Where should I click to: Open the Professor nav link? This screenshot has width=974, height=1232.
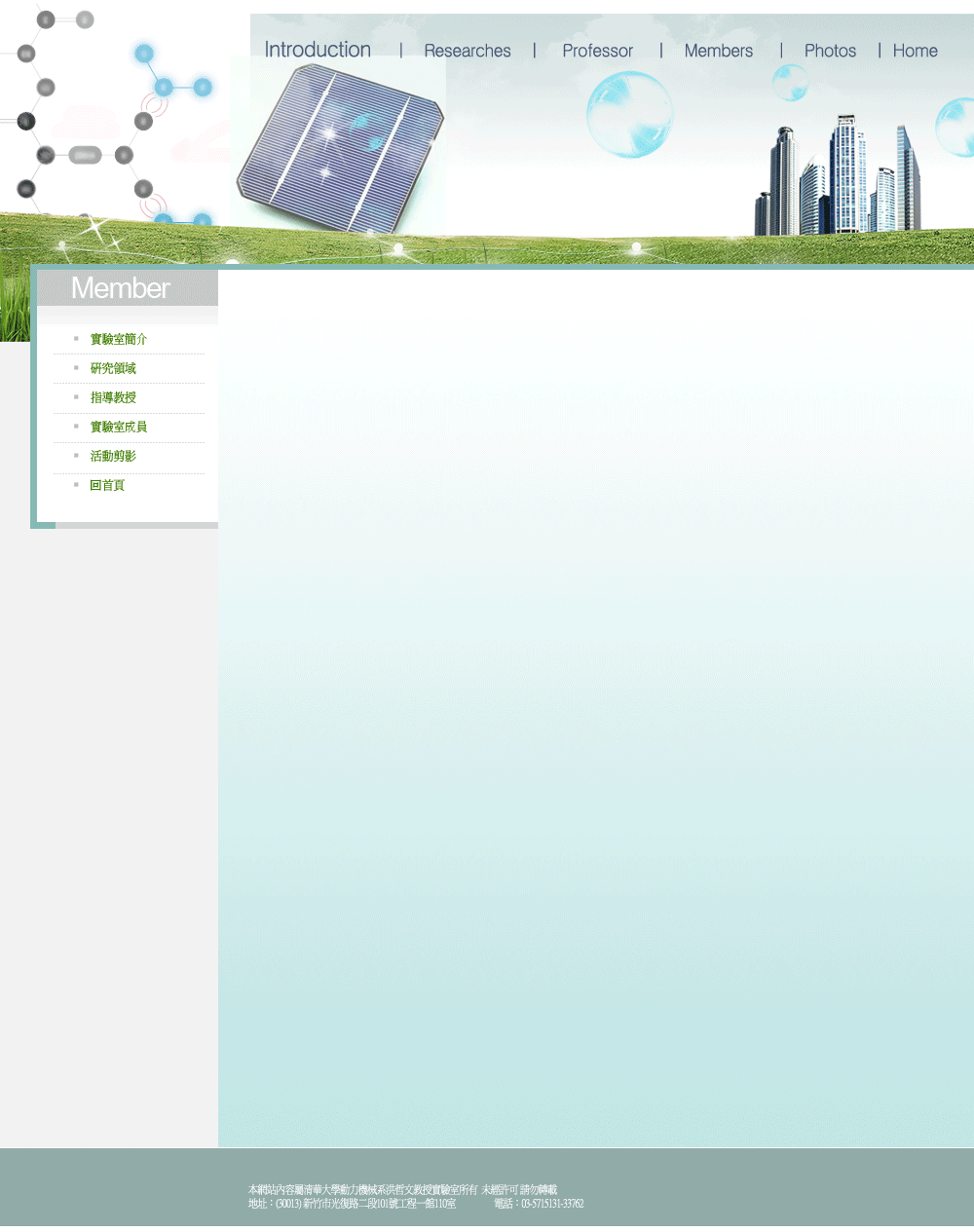(597, 51)
